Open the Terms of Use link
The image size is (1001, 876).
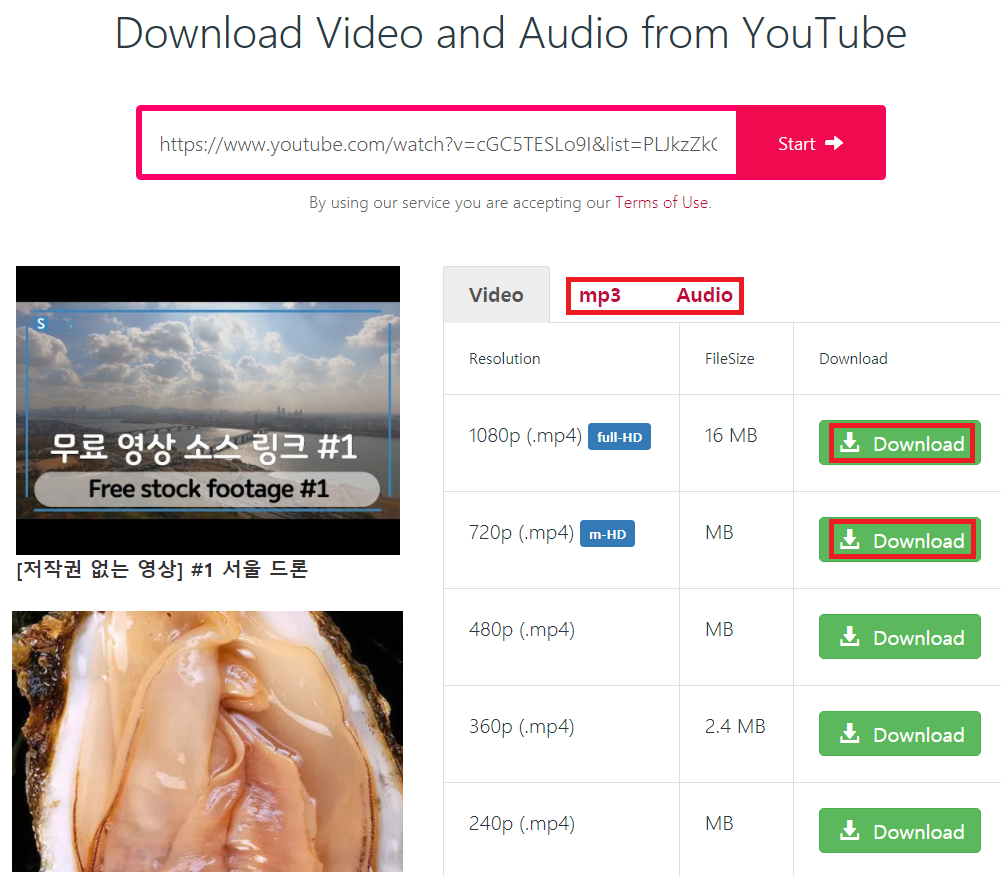[661, 202]
